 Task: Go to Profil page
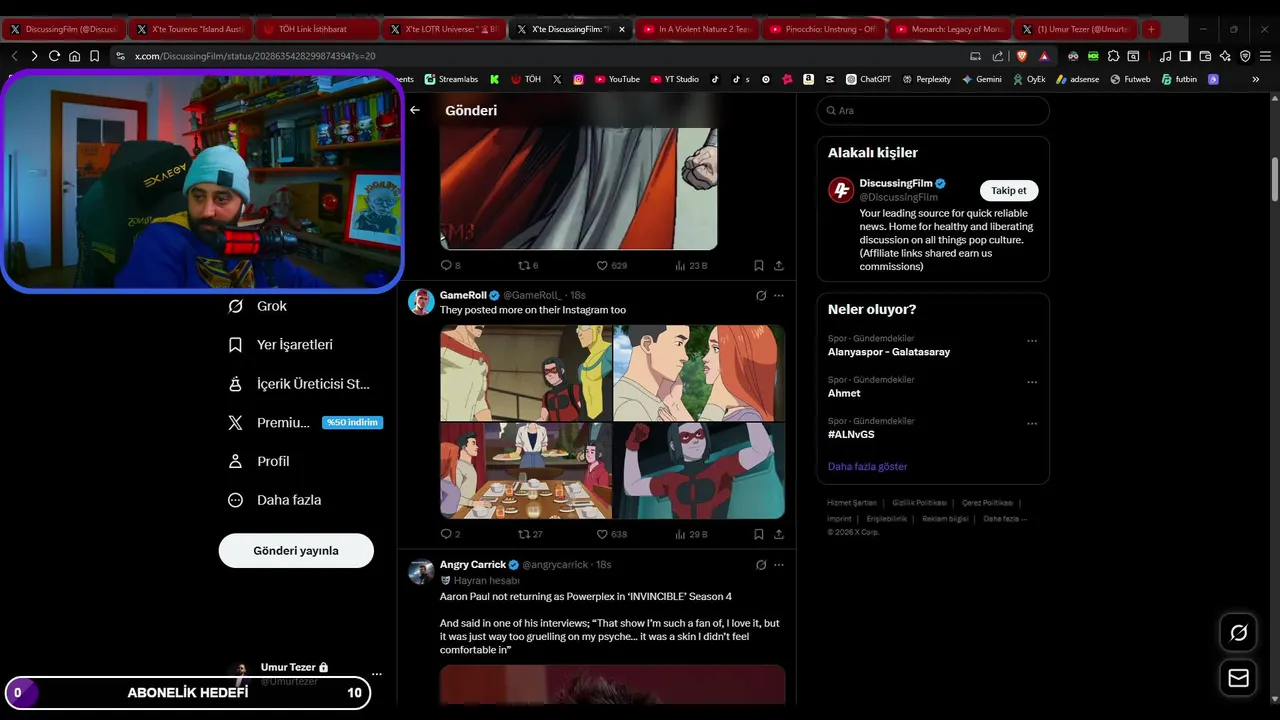259,461
